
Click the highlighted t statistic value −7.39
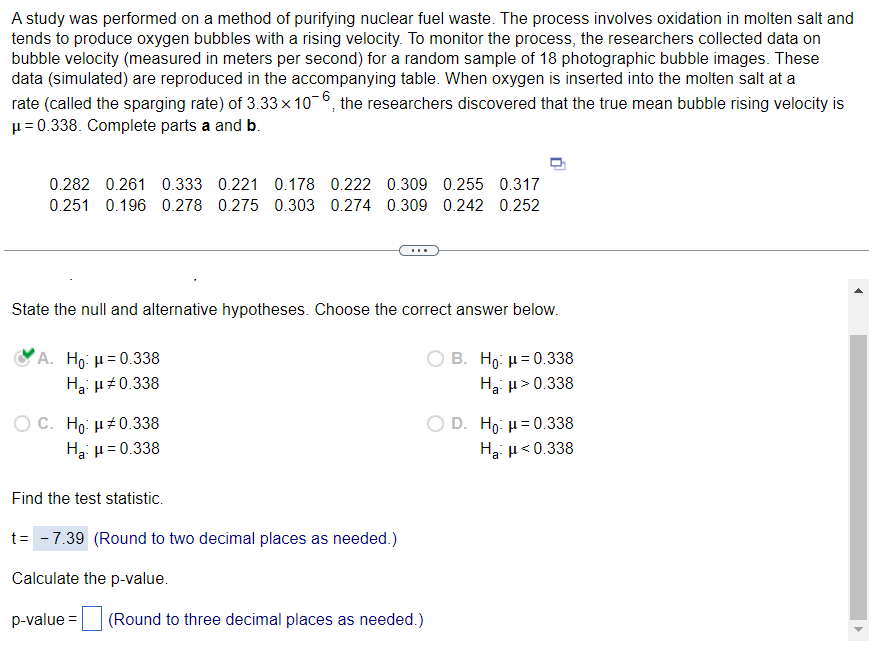point(61,538)
